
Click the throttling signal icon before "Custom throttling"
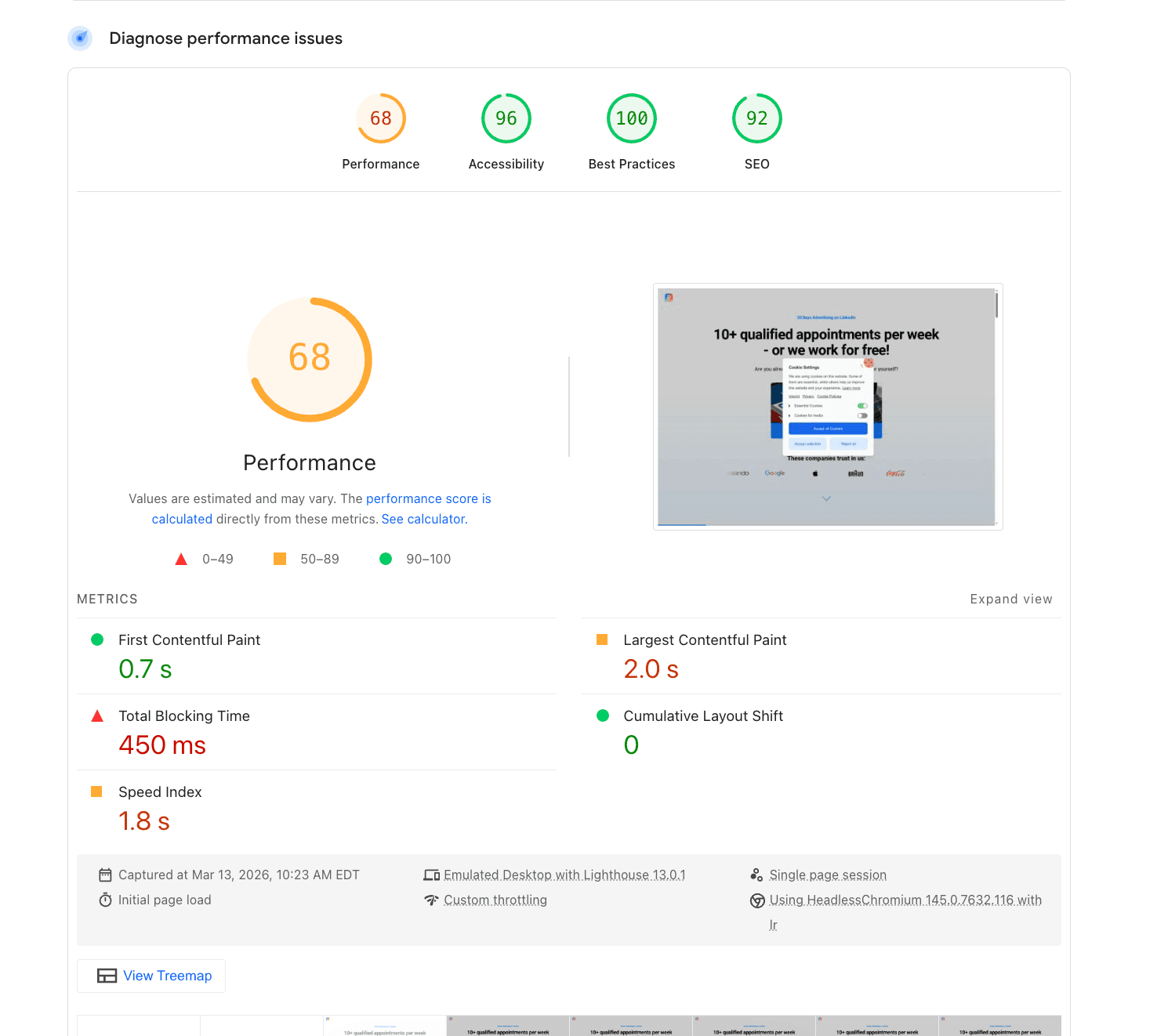click(432, 900)
